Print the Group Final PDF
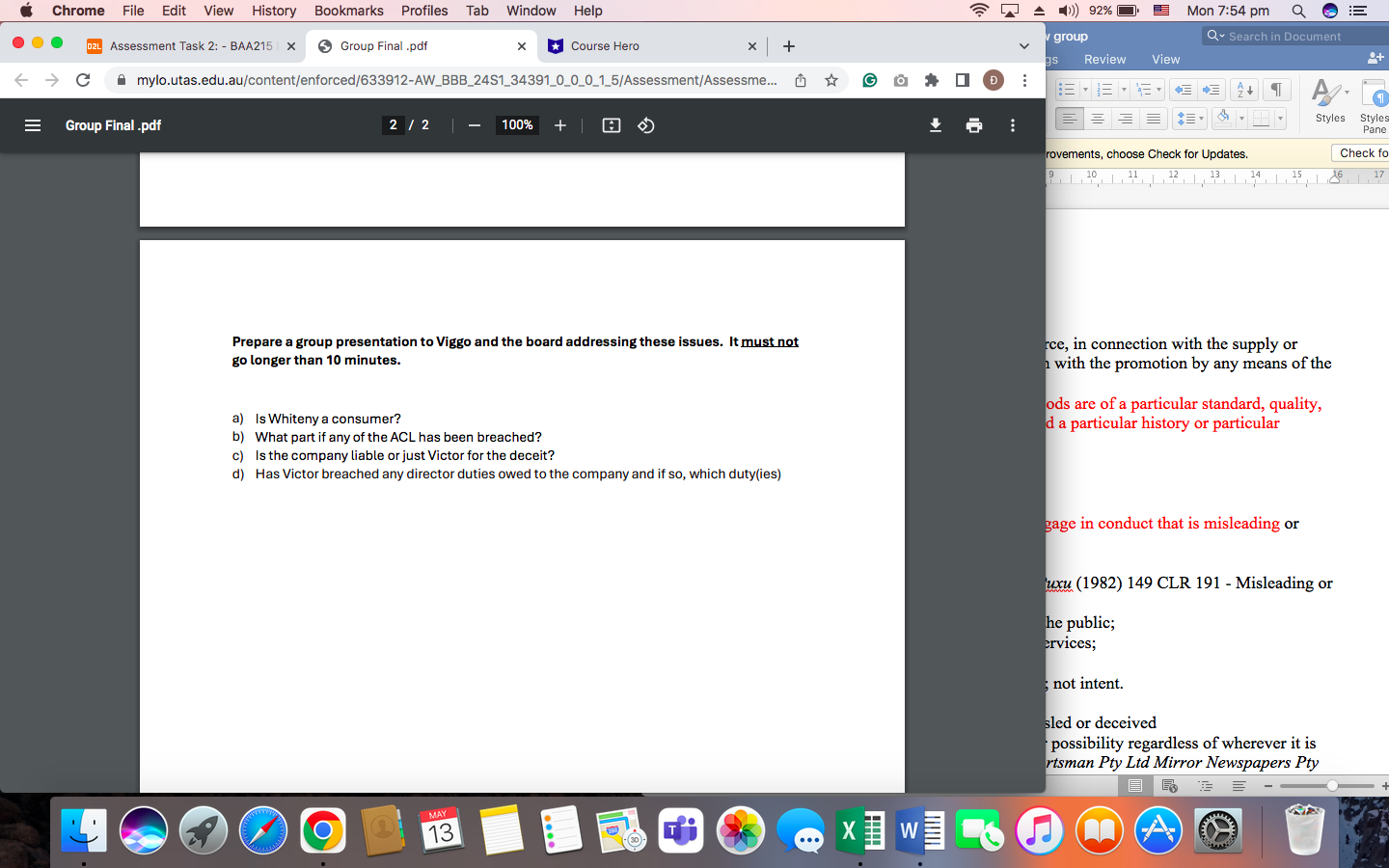1389x868 pixels. click(x=973, y=124)
